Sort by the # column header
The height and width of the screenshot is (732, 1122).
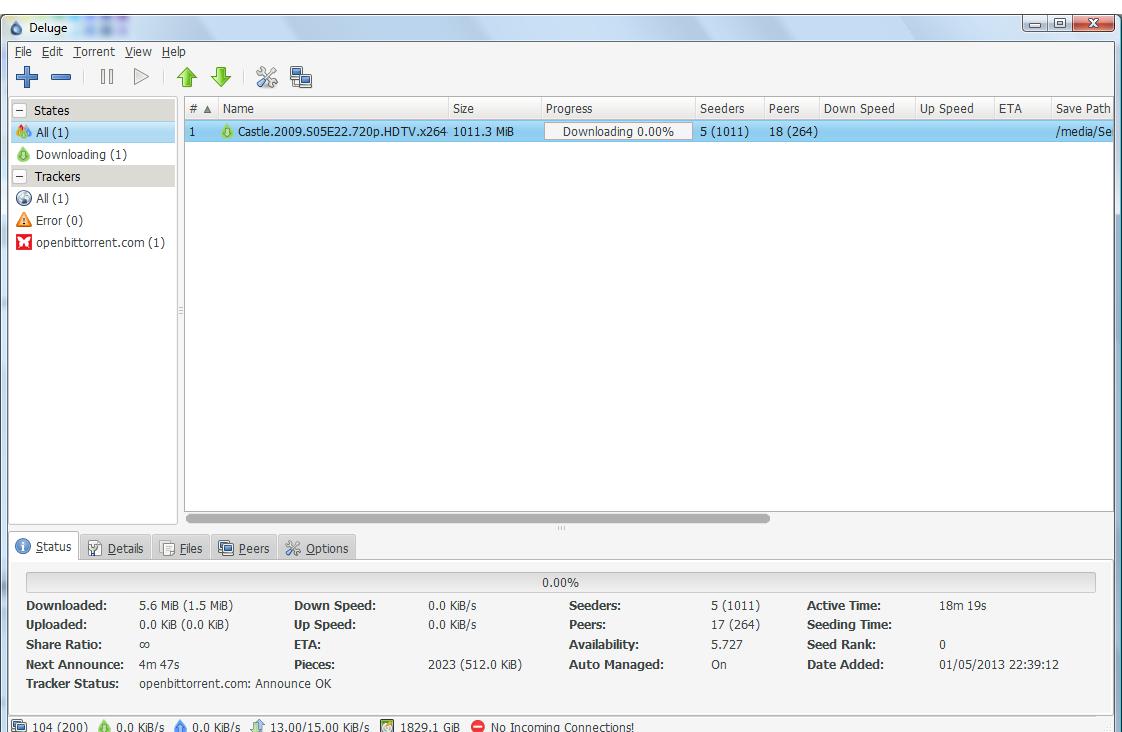[201, 109]
